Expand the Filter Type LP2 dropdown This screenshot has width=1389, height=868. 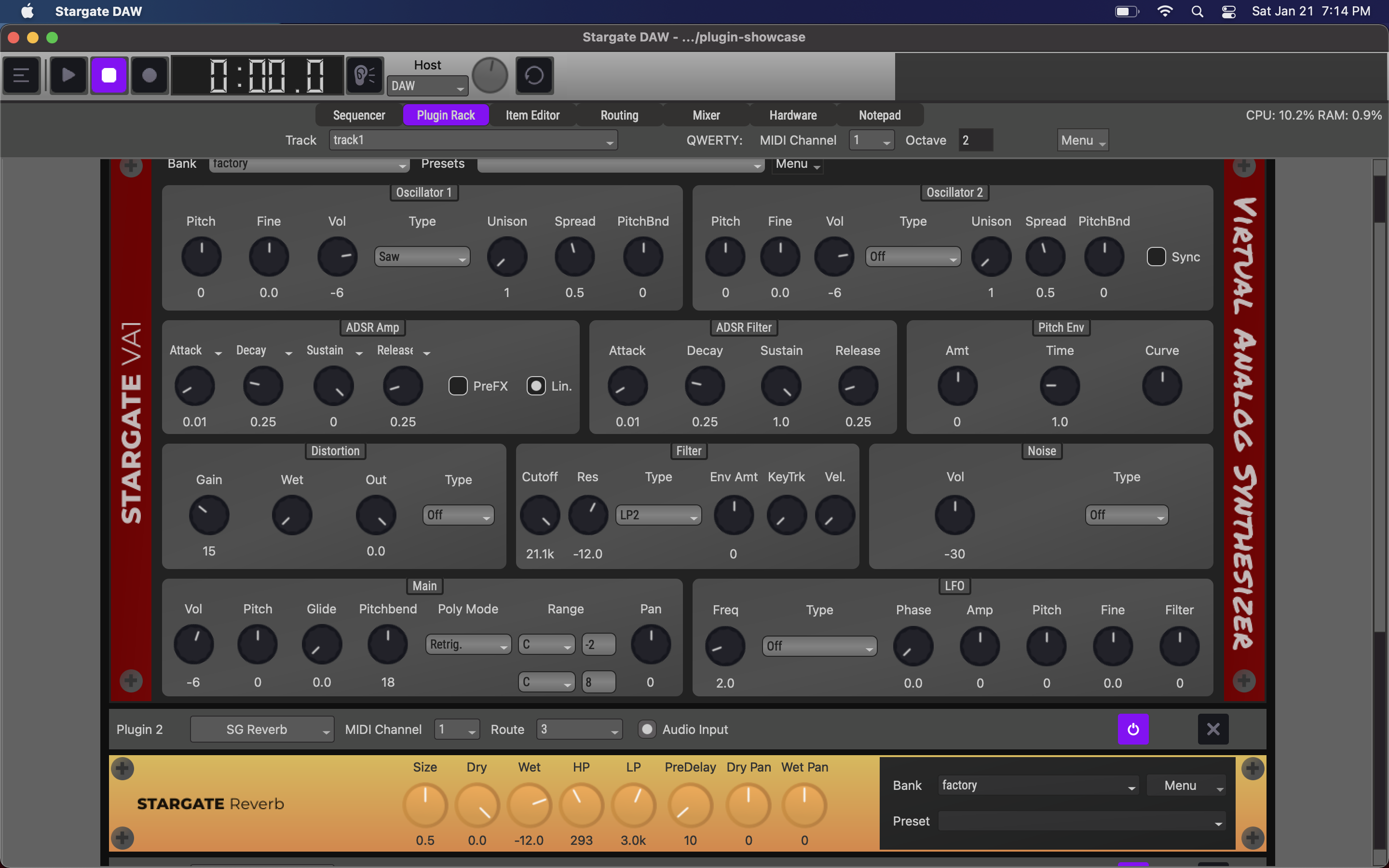658,515
